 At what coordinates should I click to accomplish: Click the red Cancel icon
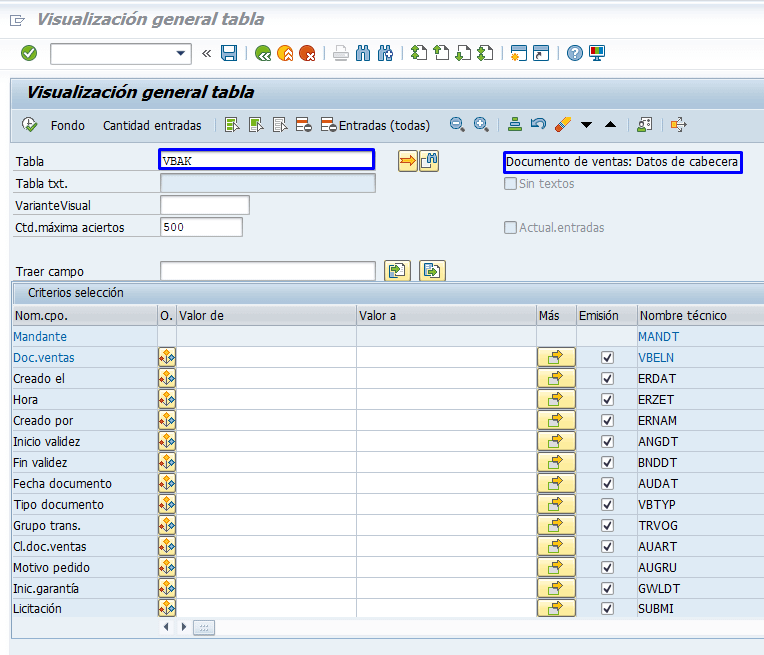pos(307,53)
